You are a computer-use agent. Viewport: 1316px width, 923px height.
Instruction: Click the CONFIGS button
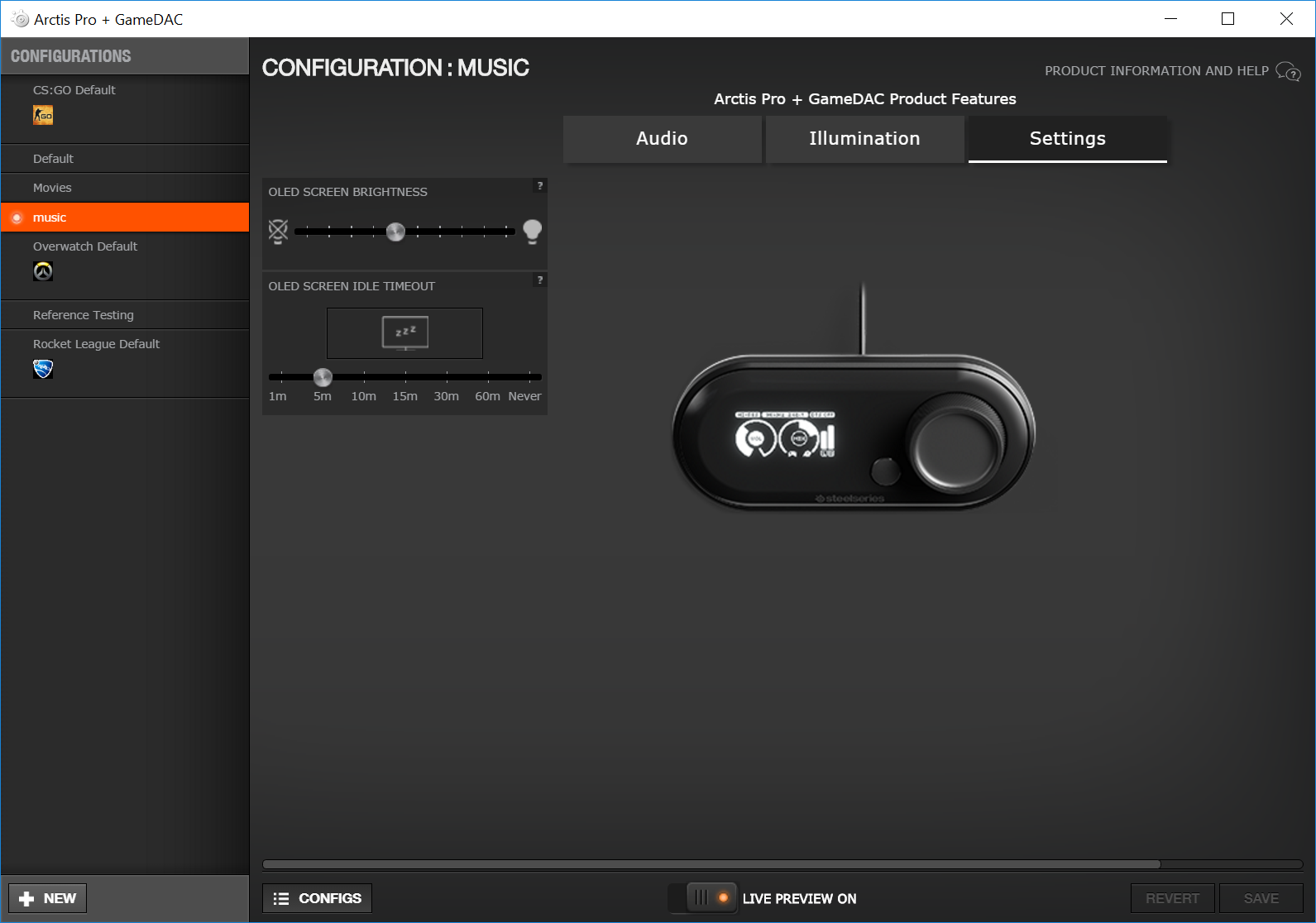[x=318, y=898]
